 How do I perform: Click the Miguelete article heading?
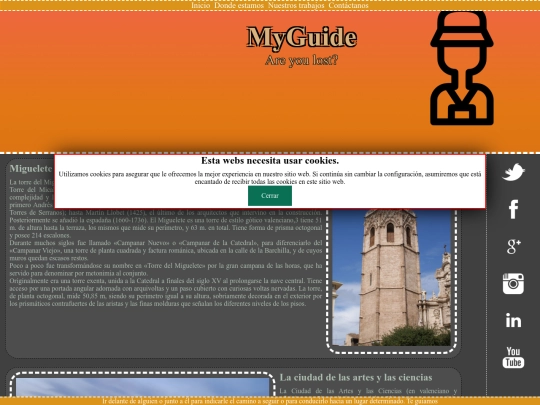click(x=31, y=168)
